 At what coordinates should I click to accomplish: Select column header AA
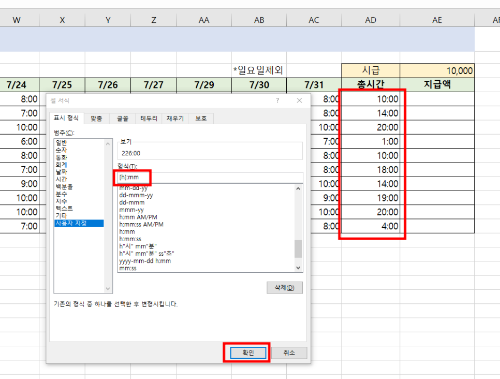coord(204,20)
